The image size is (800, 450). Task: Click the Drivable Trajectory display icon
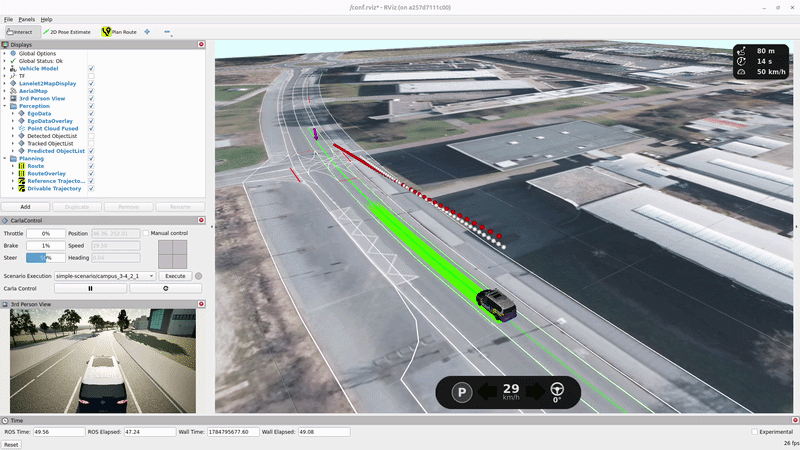(21, 189)
